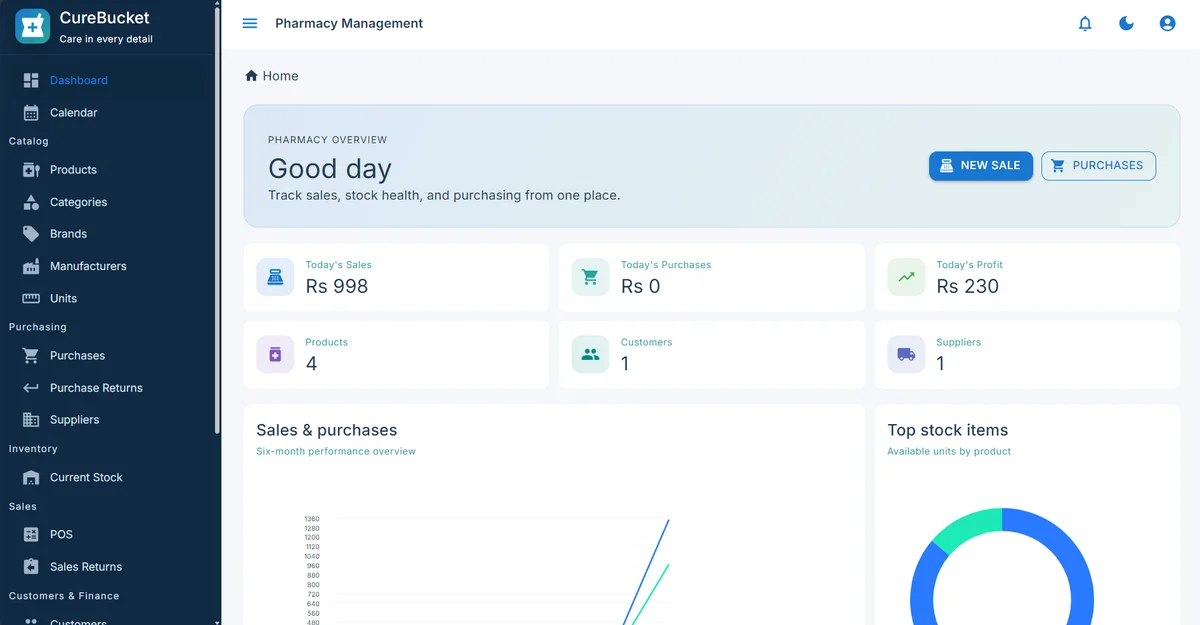Click the Home breadcrumb icon

tap(251, 76)
